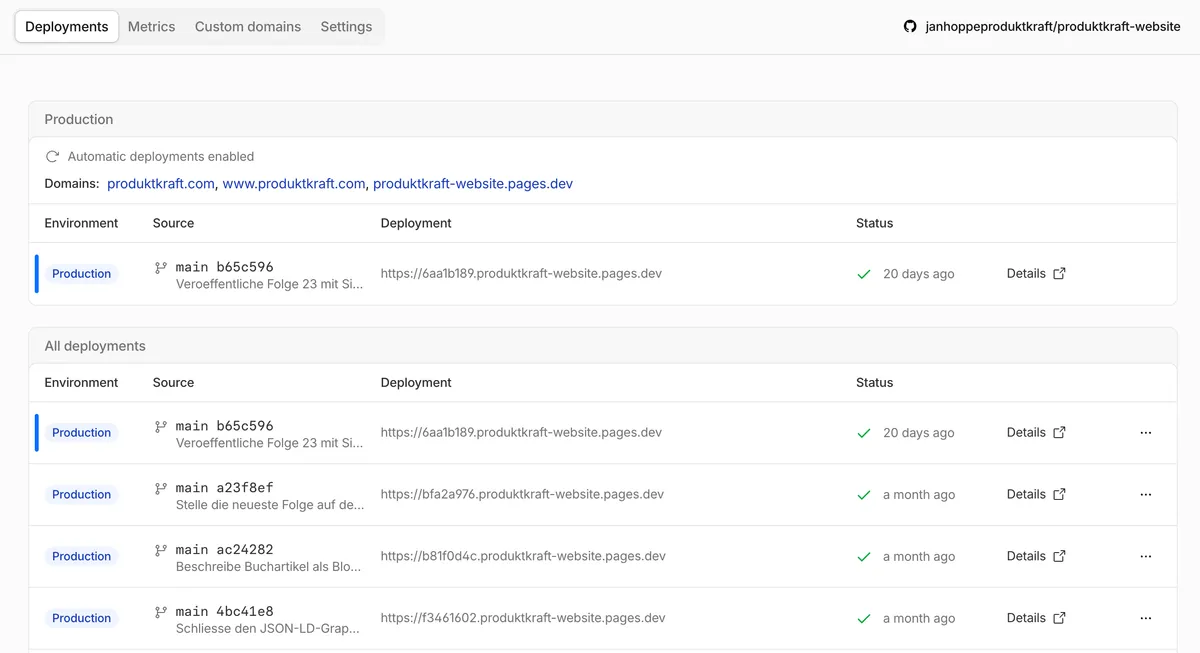
Task: Click success checkmark in Production section row
Action: click(864, 274)
